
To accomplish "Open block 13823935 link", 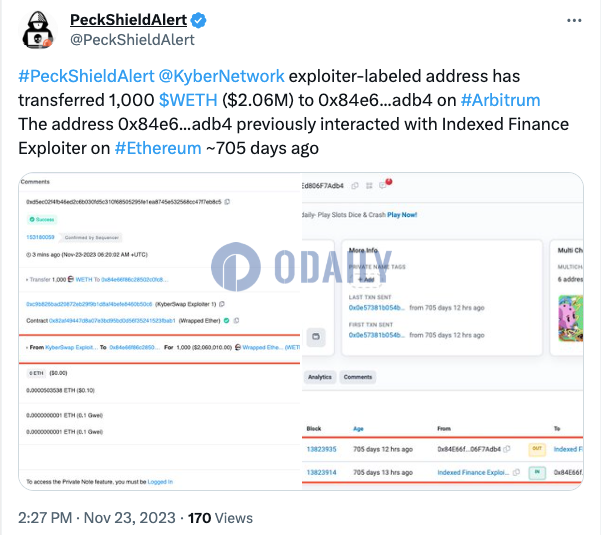I will coord(321,449).
